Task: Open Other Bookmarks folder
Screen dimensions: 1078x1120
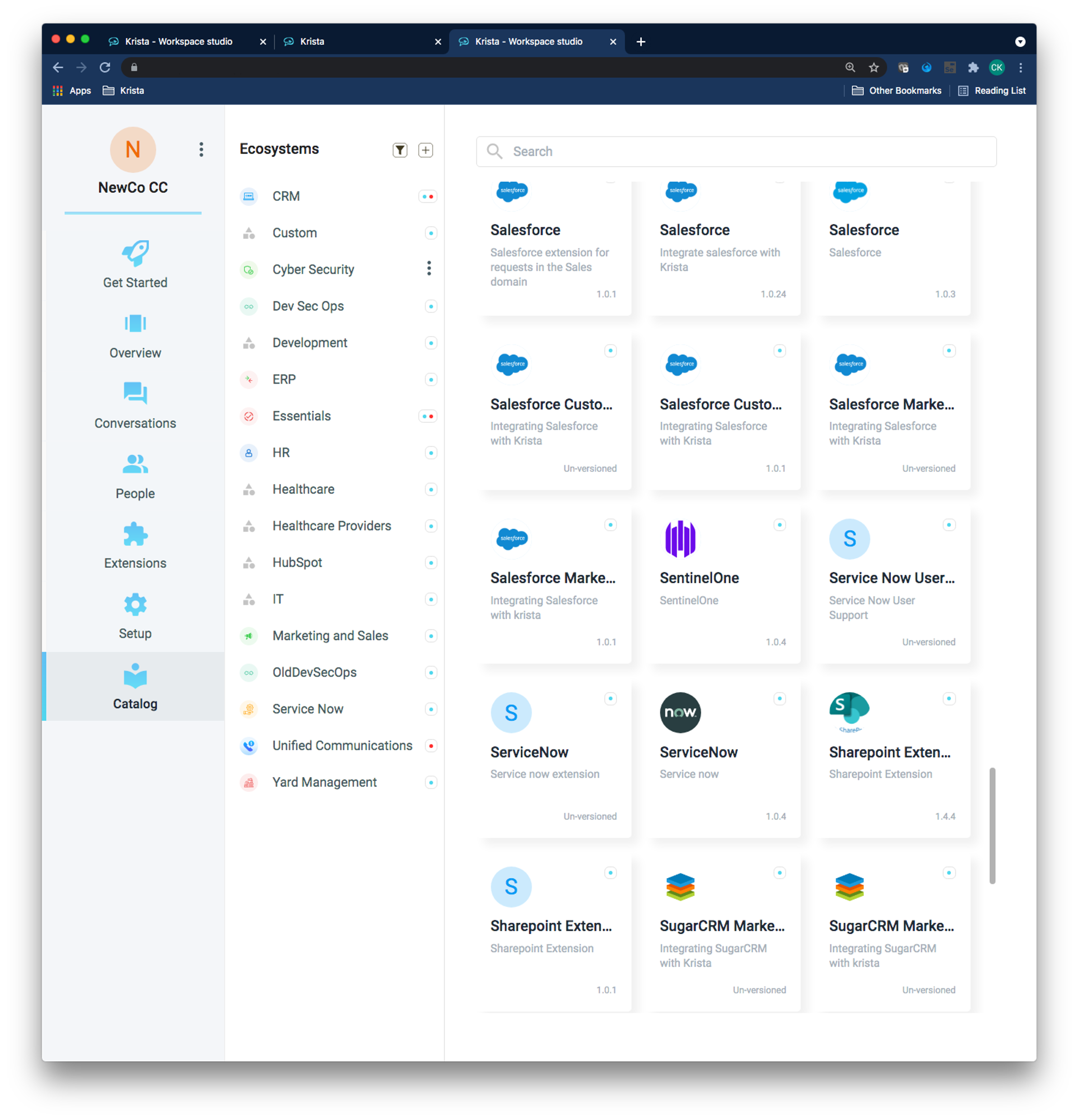Action: tap(896, 91)
